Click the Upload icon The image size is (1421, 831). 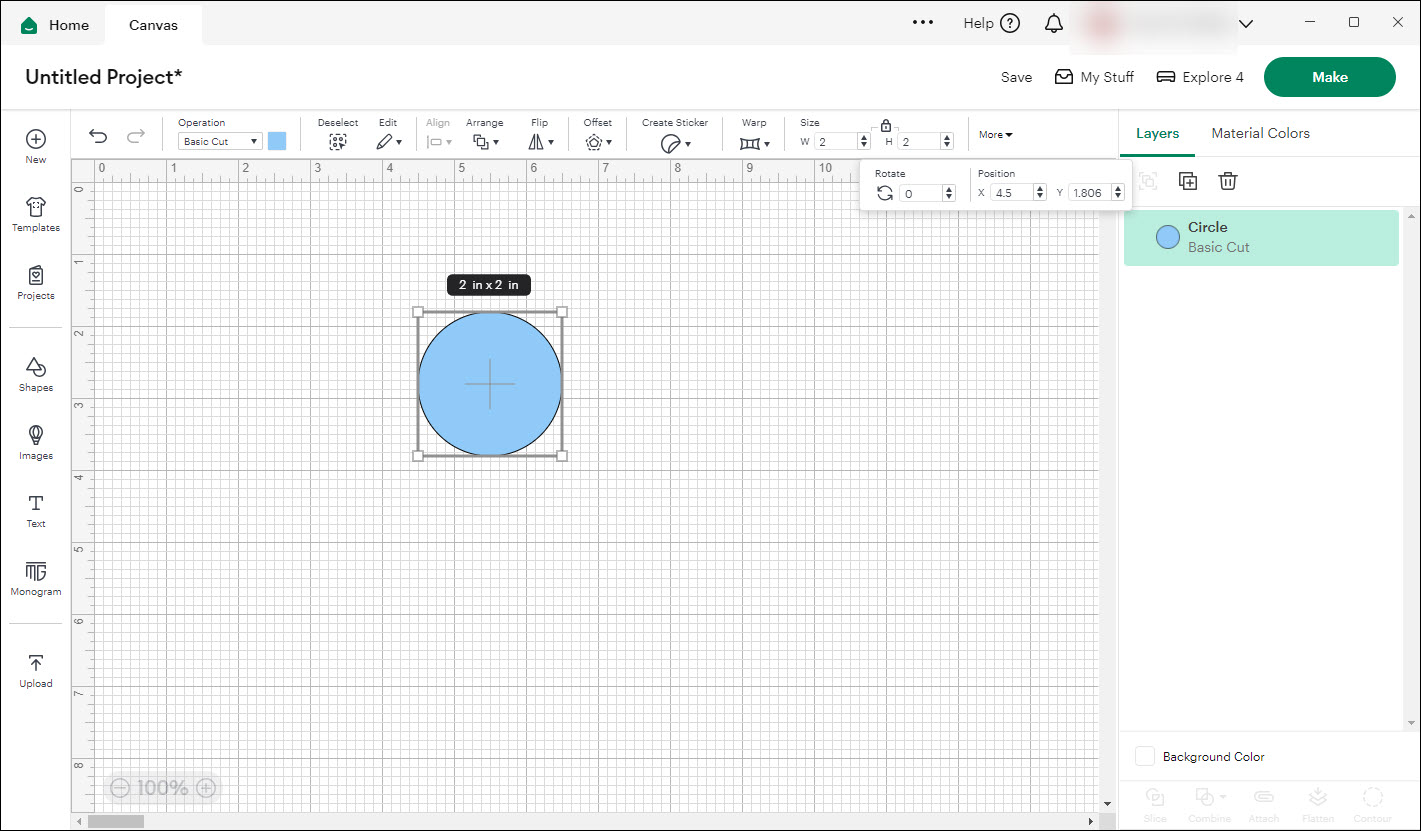(36, 670)
